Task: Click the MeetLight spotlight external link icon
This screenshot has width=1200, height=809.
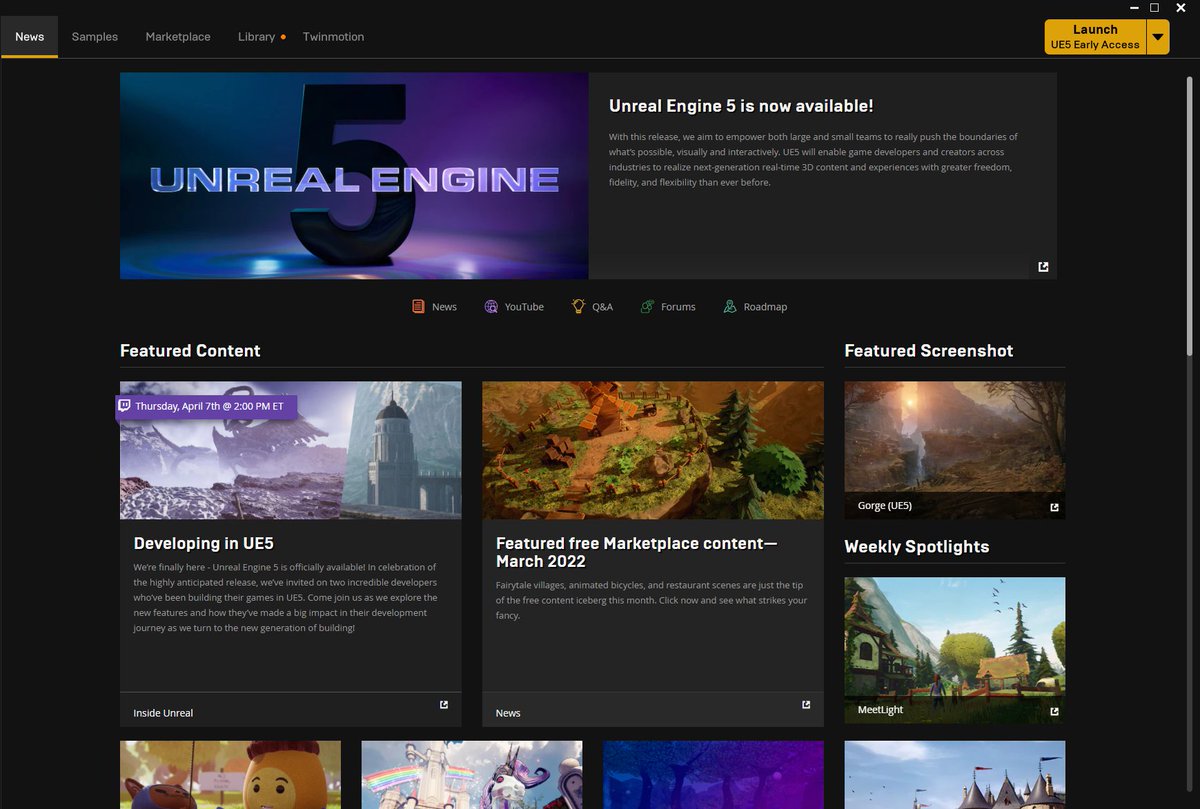Action: (x=1054, y=711)
